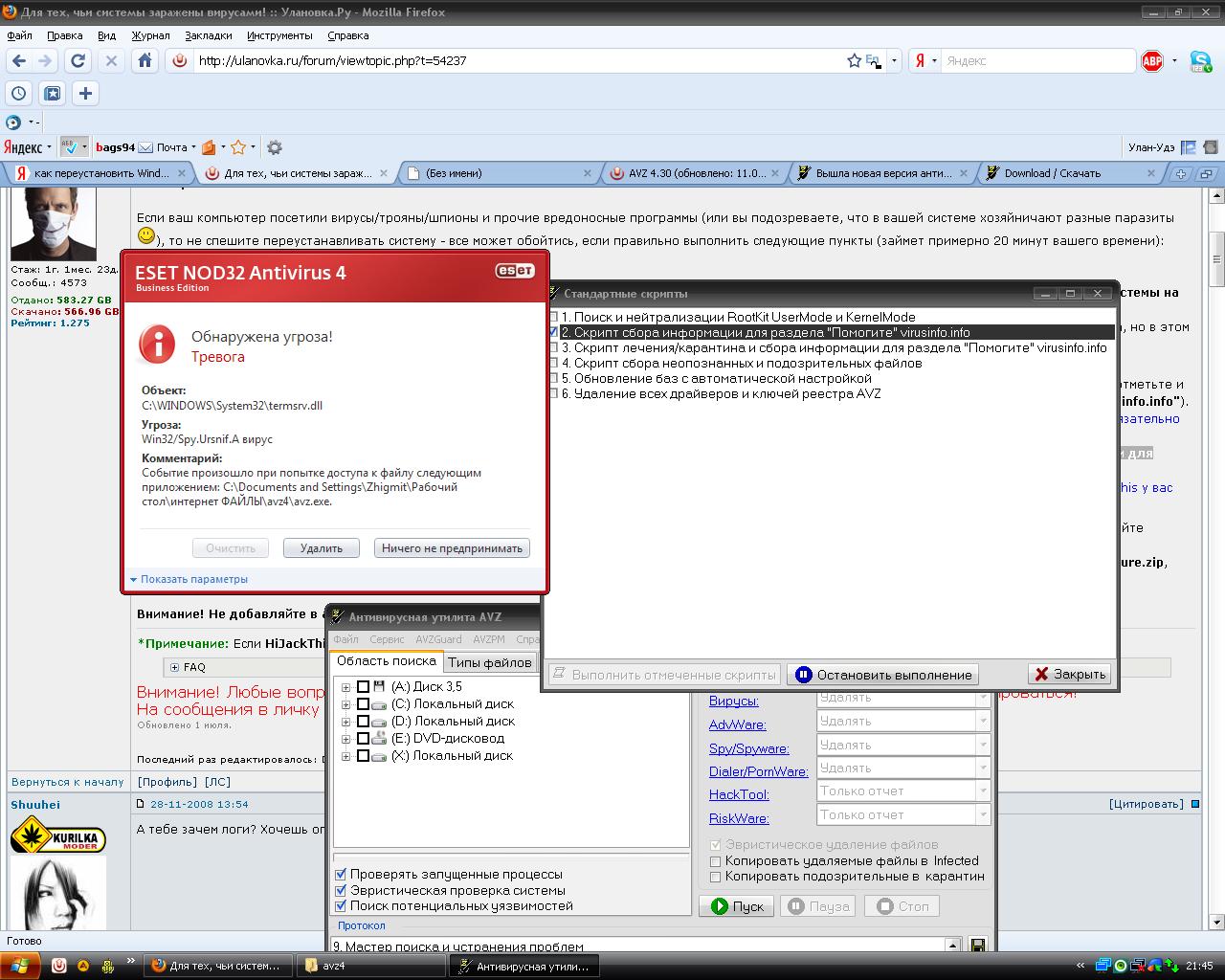Click the Firefox reload page icon
The image size is (1225, 980).
point(78,60)
